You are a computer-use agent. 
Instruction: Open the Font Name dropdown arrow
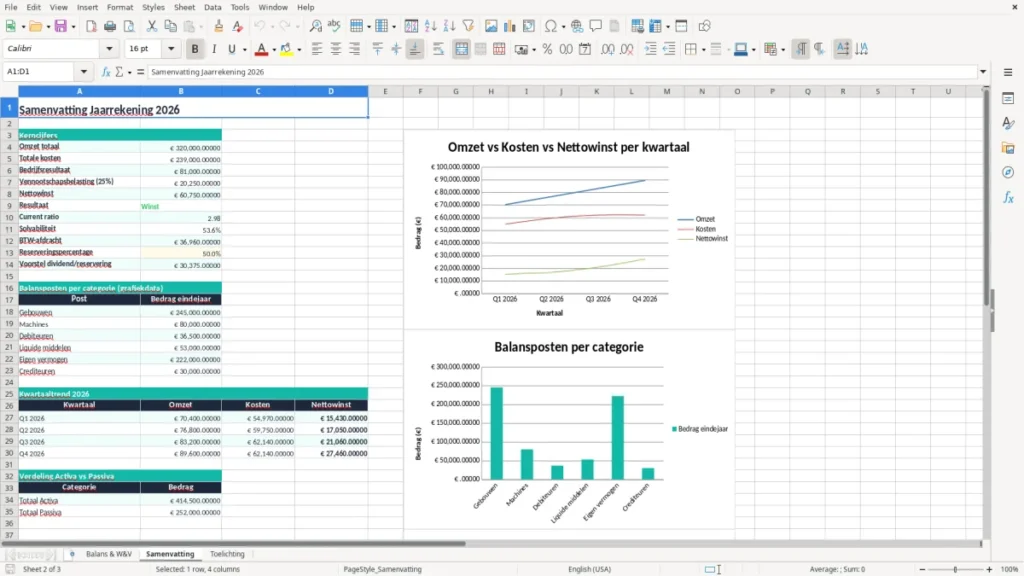point(109,49)
